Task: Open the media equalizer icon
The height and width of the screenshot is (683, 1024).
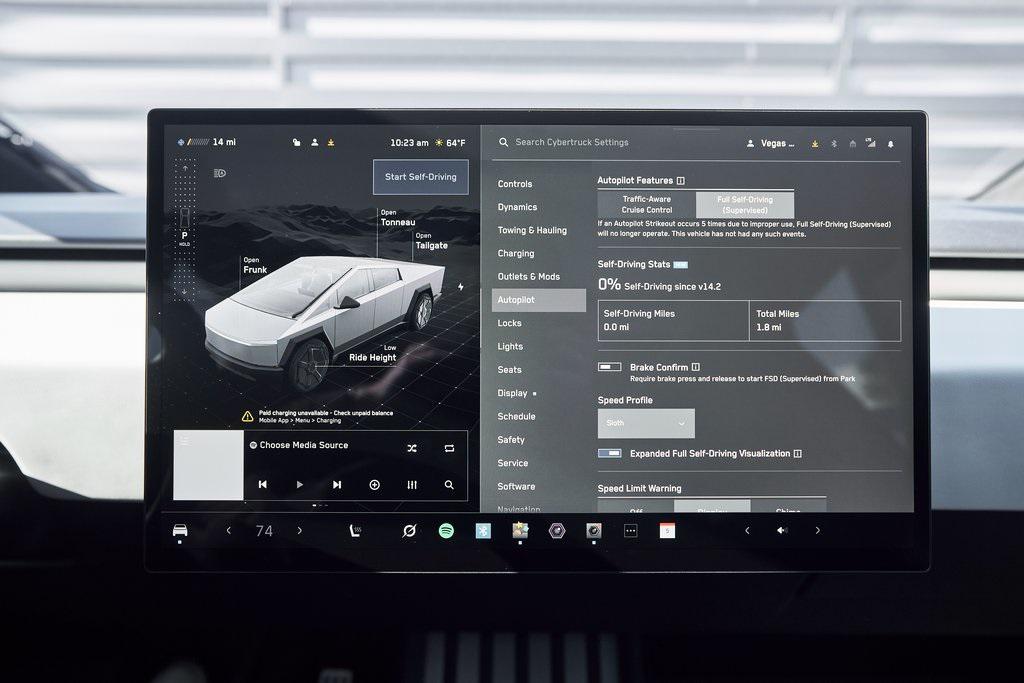Action: tap(412, 485)
